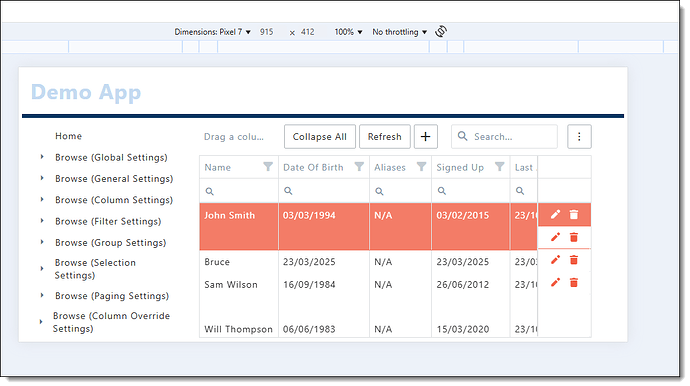Click the edit pencil for John Smith row
Screen dimensions: 690x386
click(555, 214)
